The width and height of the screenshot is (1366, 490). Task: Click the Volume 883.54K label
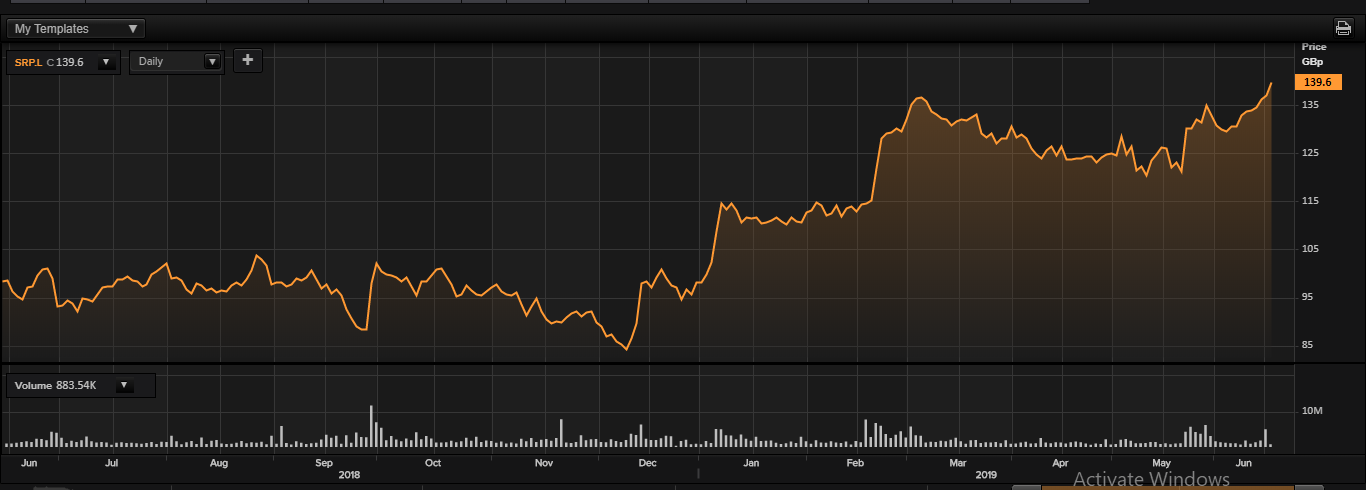pos(55,385)
